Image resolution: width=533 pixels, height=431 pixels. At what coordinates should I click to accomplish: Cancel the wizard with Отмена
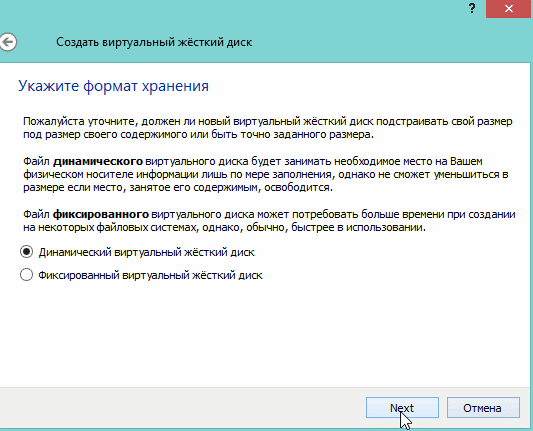(x=483, y=408)
